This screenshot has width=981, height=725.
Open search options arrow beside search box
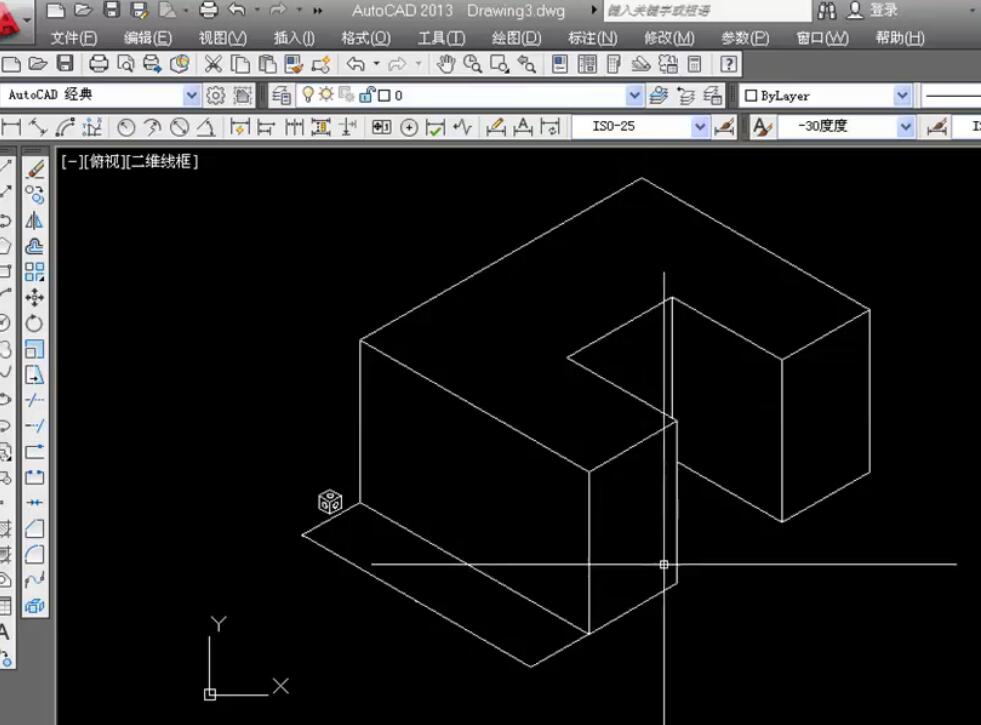(x=594, y=10)
